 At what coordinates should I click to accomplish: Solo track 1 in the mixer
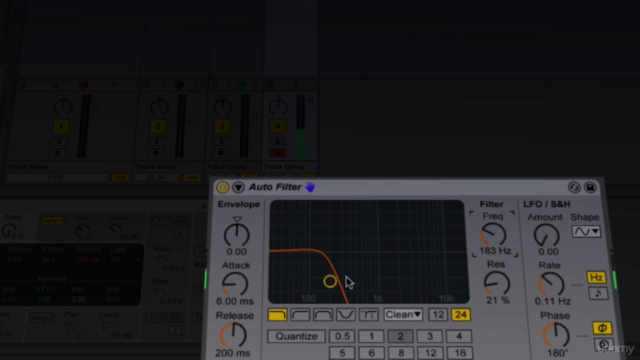(60, 142)
